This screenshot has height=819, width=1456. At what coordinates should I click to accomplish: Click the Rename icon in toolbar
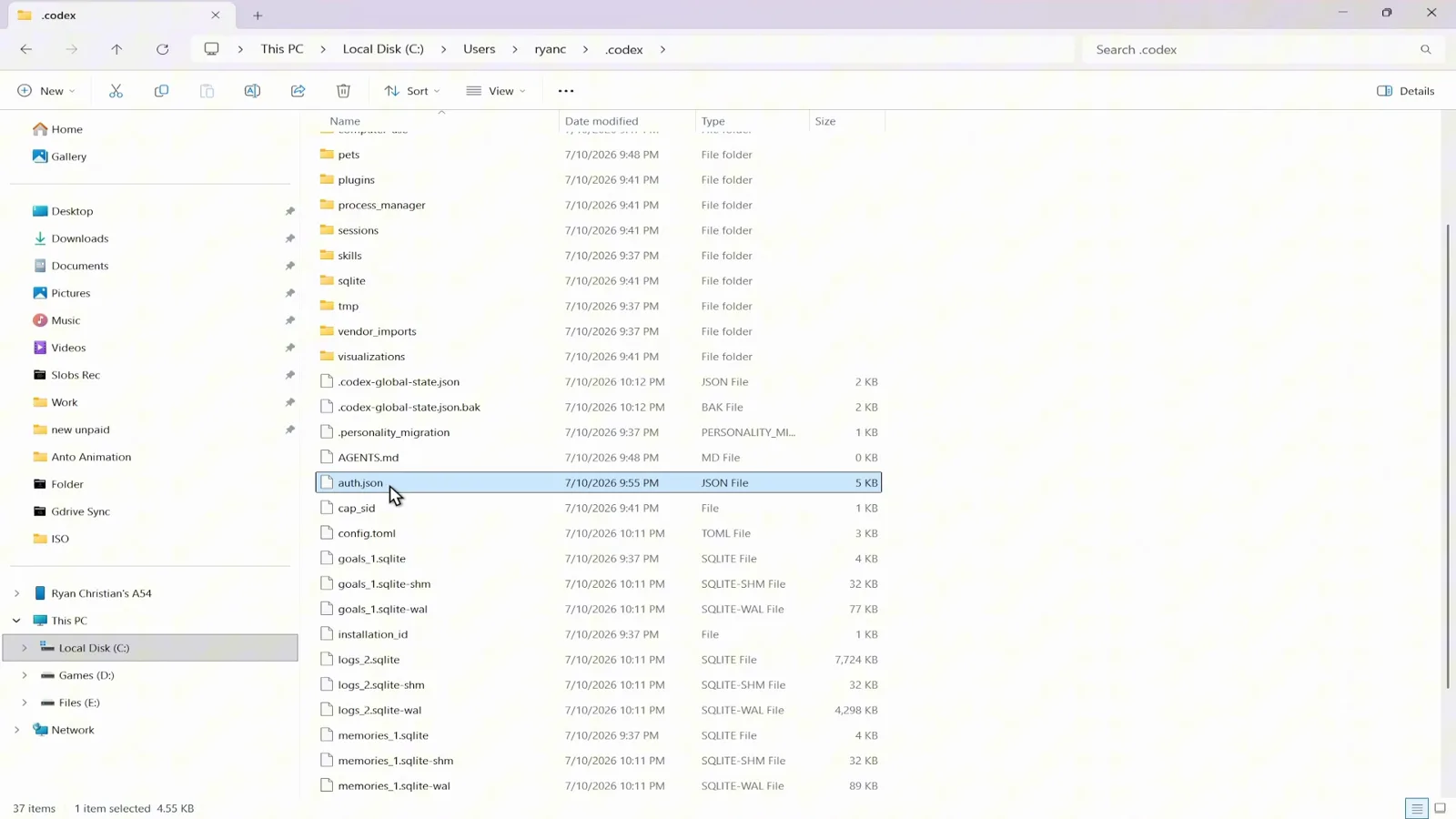(252, 91)
